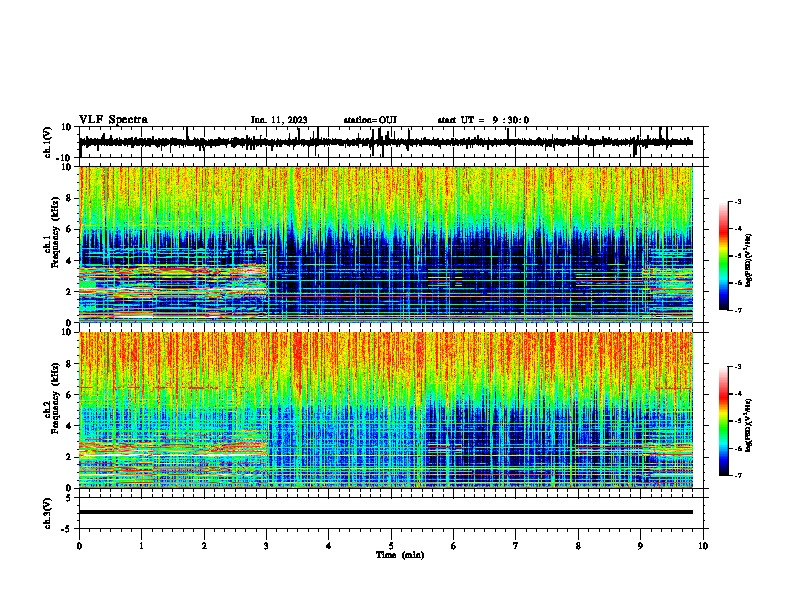The image size is (792, 612).
Task: Click the ch.2 spectrogram color bar
Action: pyautogui.click(x=724, y=421)
